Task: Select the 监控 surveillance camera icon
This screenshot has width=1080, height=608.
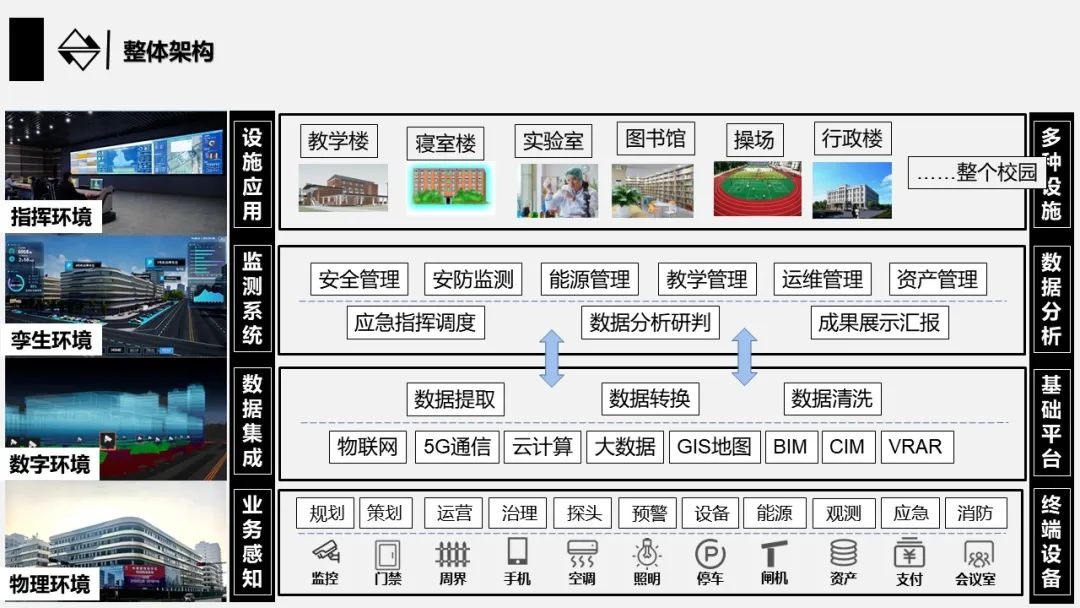Action: point(325,557)
